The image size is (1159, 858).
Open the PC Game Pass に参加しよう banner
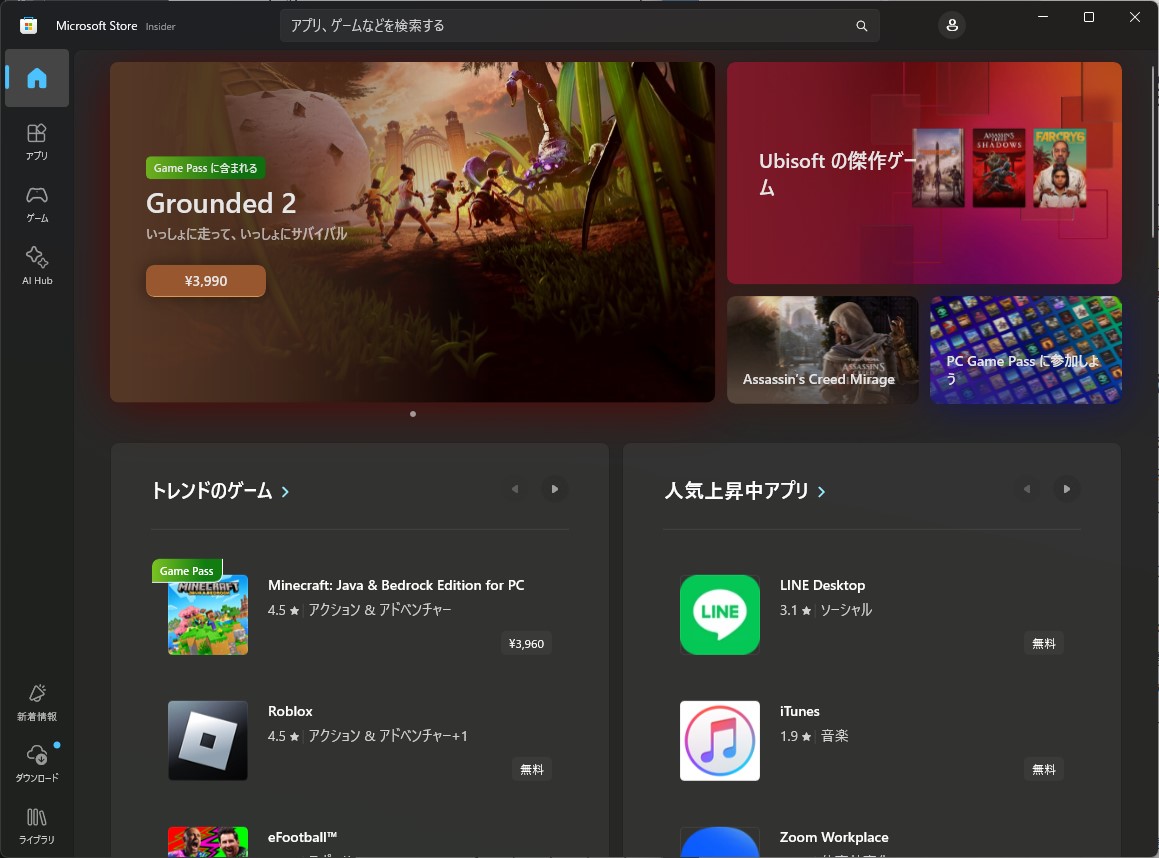(x=1025, y=350)
